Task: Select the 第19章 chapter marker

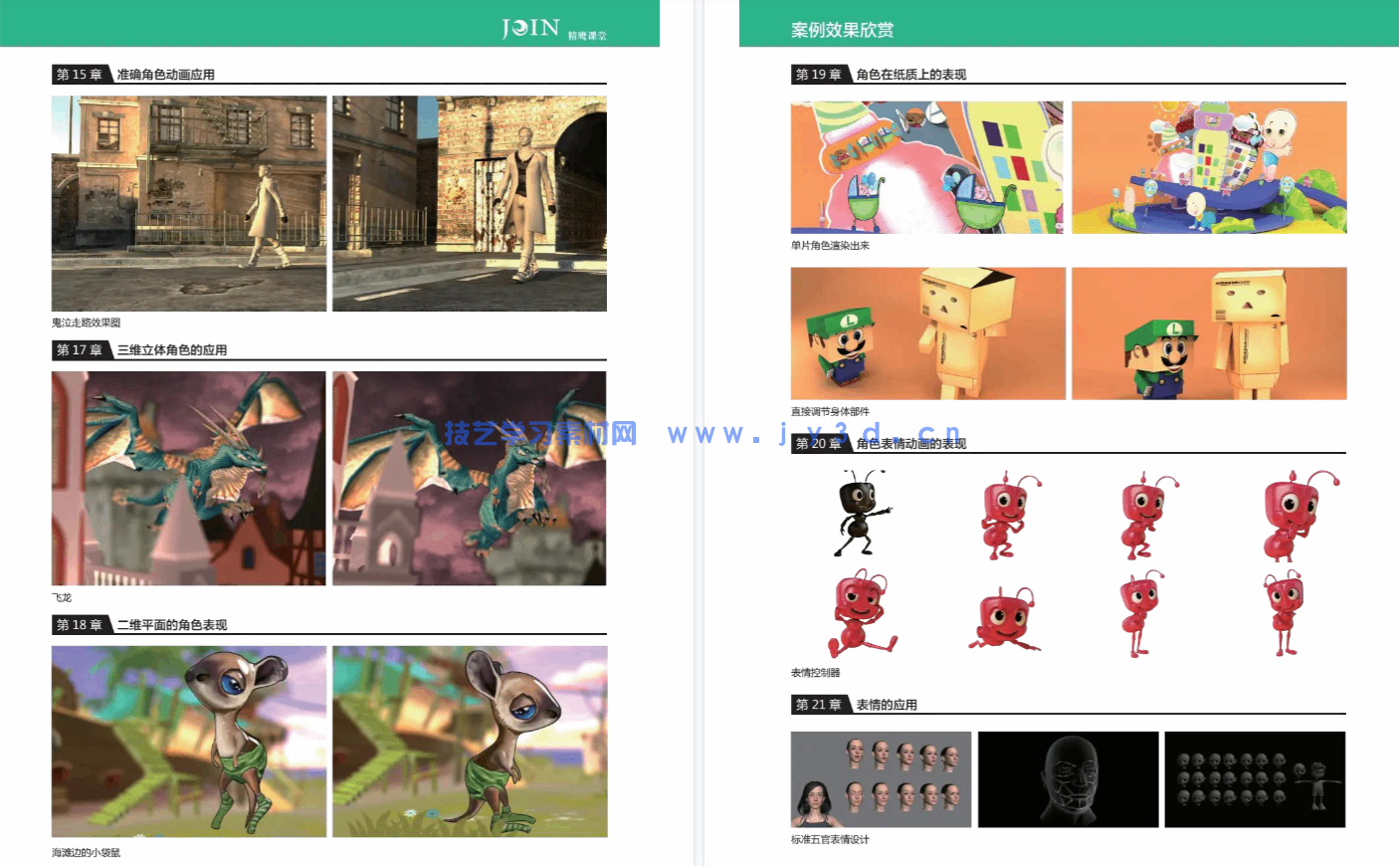Action: pos(818,74)
